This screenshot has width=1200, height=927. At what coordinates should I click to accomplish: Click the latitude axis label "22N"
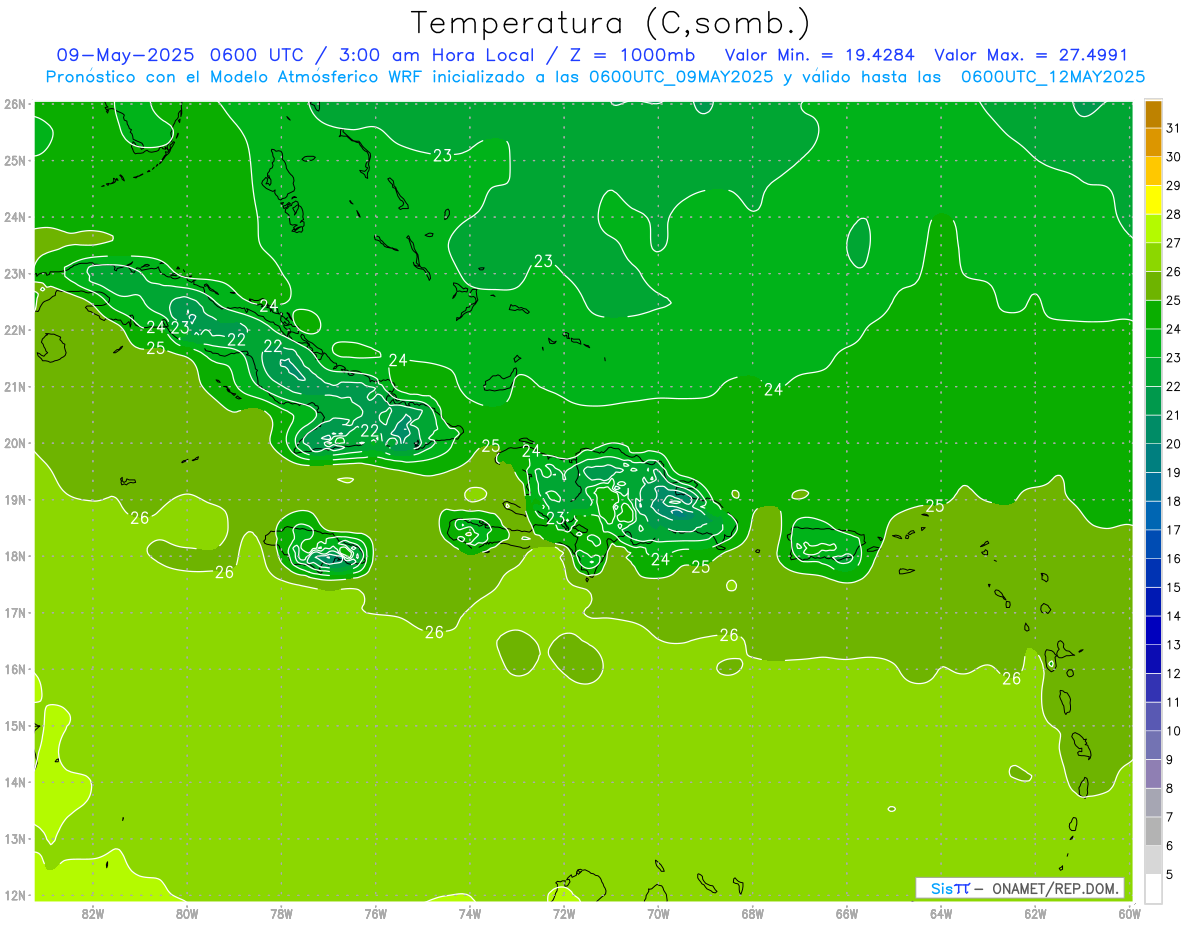coord(15,330)
